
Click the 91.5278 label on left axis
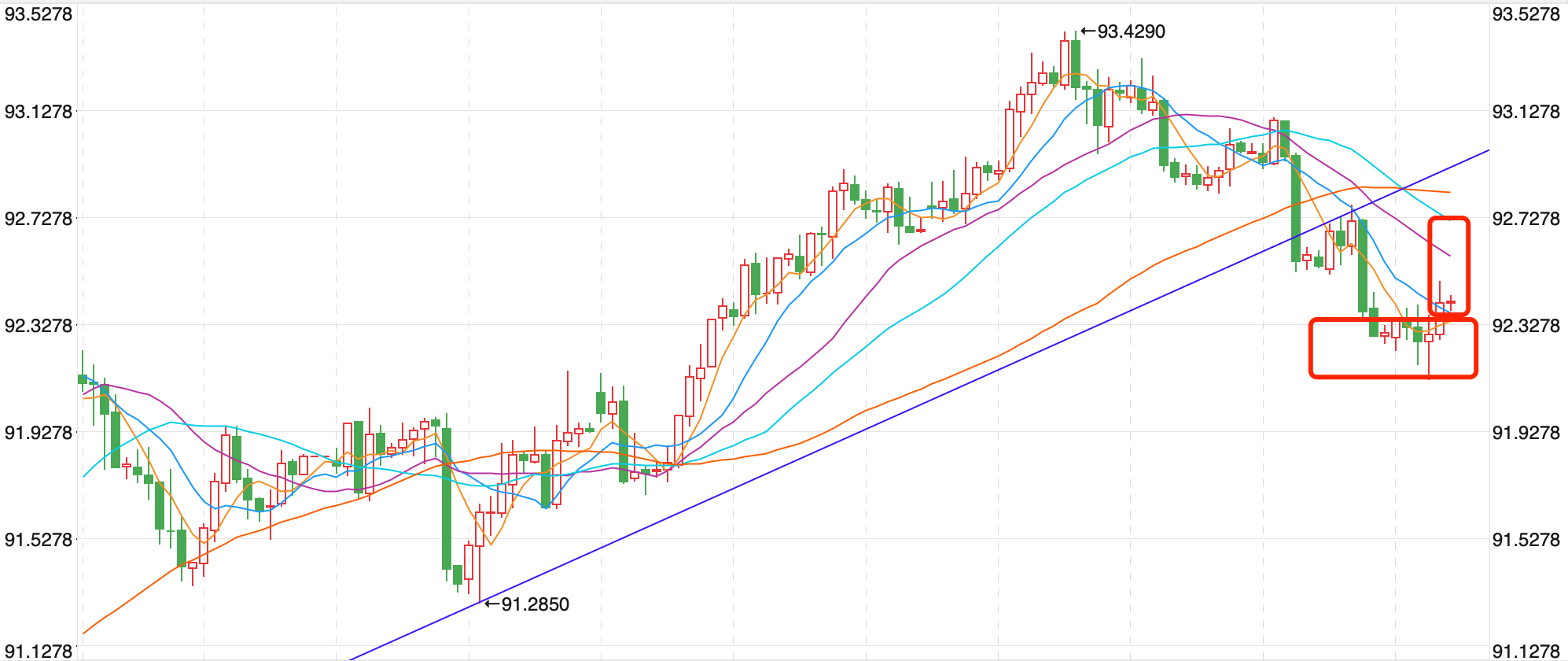click(x=39, y=540)
